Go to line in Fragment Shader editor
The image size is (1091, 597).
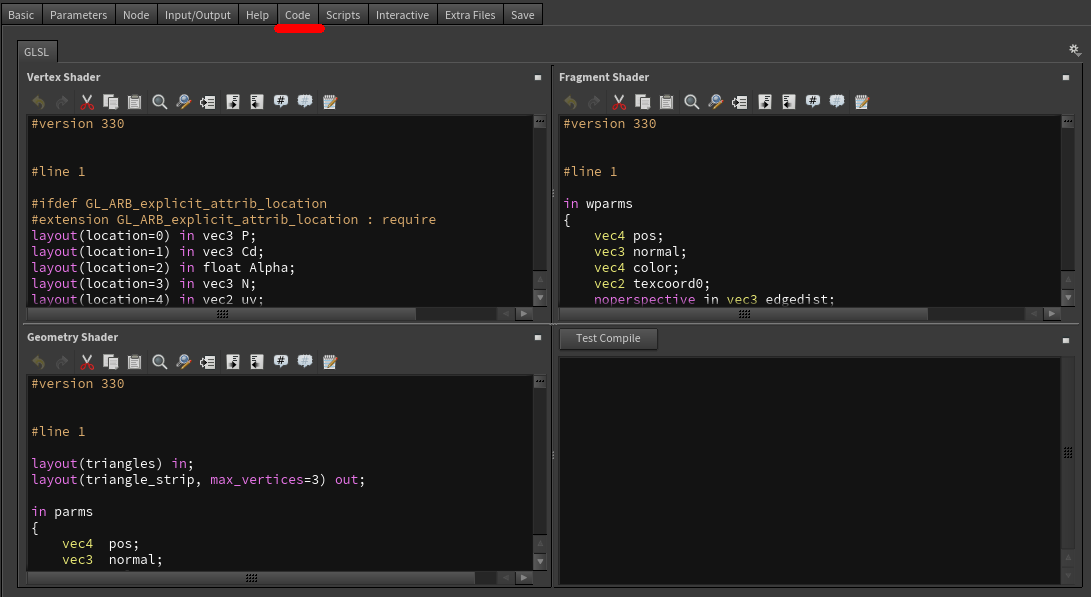[740, 102]
